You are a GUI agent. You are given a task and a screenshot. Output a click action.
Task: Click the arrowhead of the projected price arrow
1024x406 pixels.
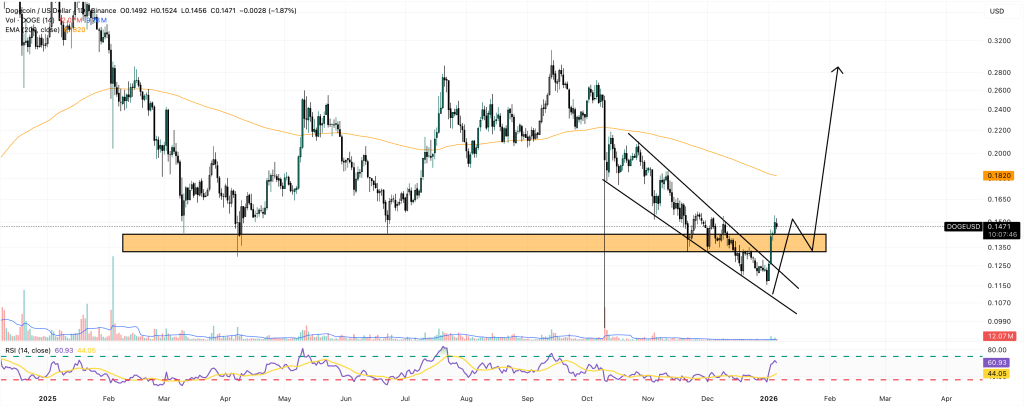(x=840, y=69)
